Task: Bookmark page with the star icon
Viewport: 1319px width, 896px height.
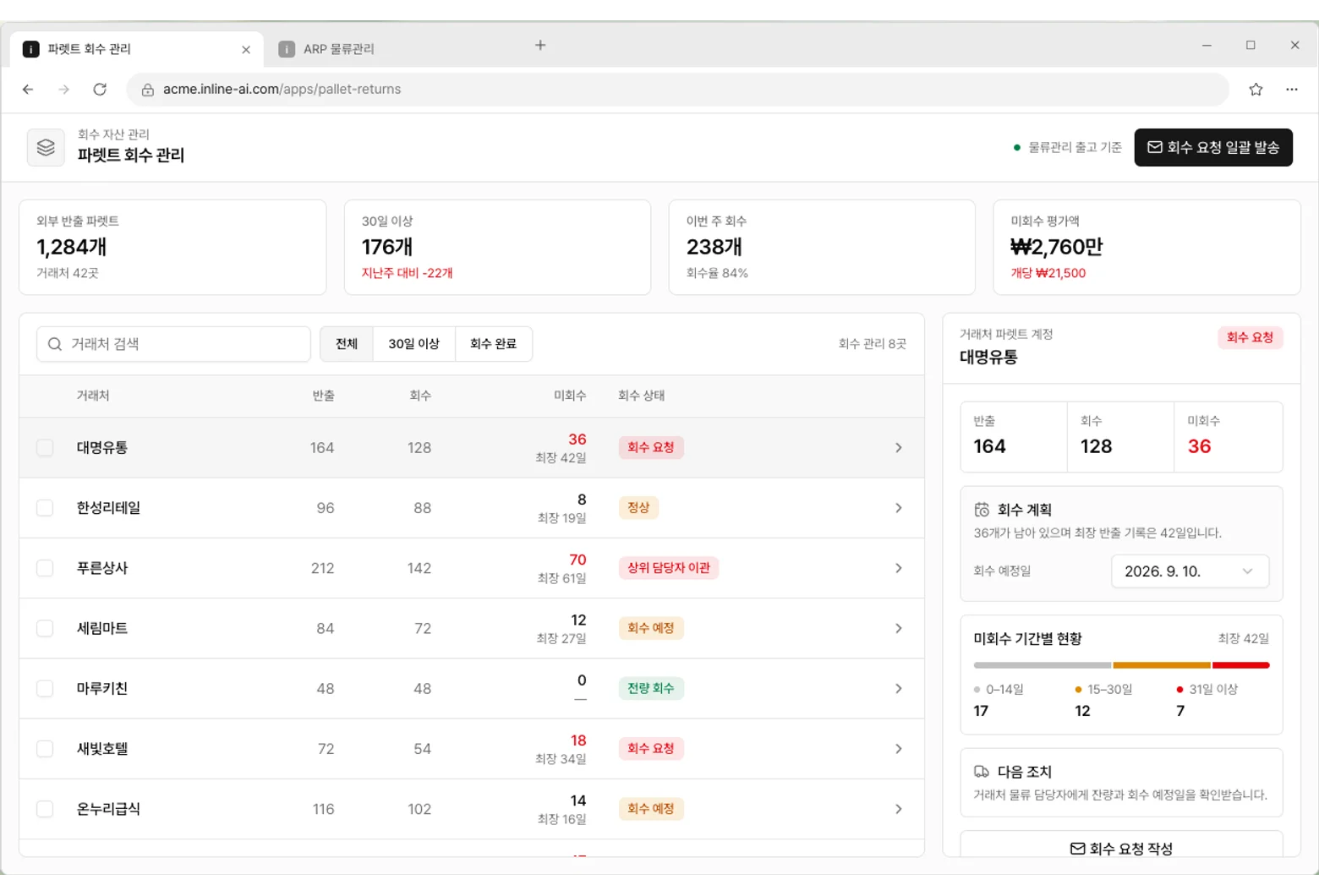Action: point(1256,89)
